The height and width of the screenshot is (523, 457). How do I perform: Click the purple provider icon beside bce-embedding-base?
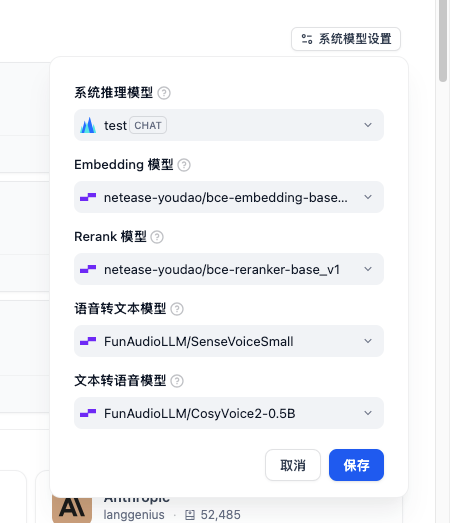coord(88,197)
